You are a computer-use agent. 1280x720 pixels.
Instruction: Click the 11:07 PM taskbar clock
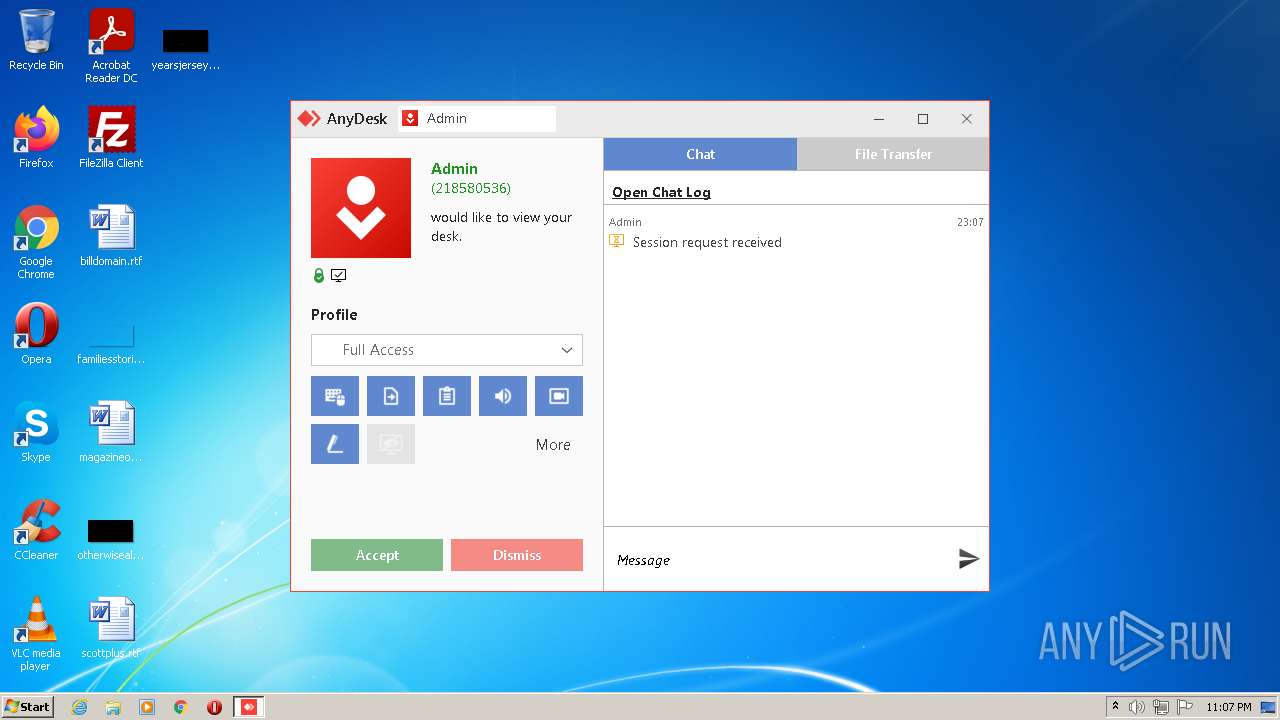(x=1229, y=707)
